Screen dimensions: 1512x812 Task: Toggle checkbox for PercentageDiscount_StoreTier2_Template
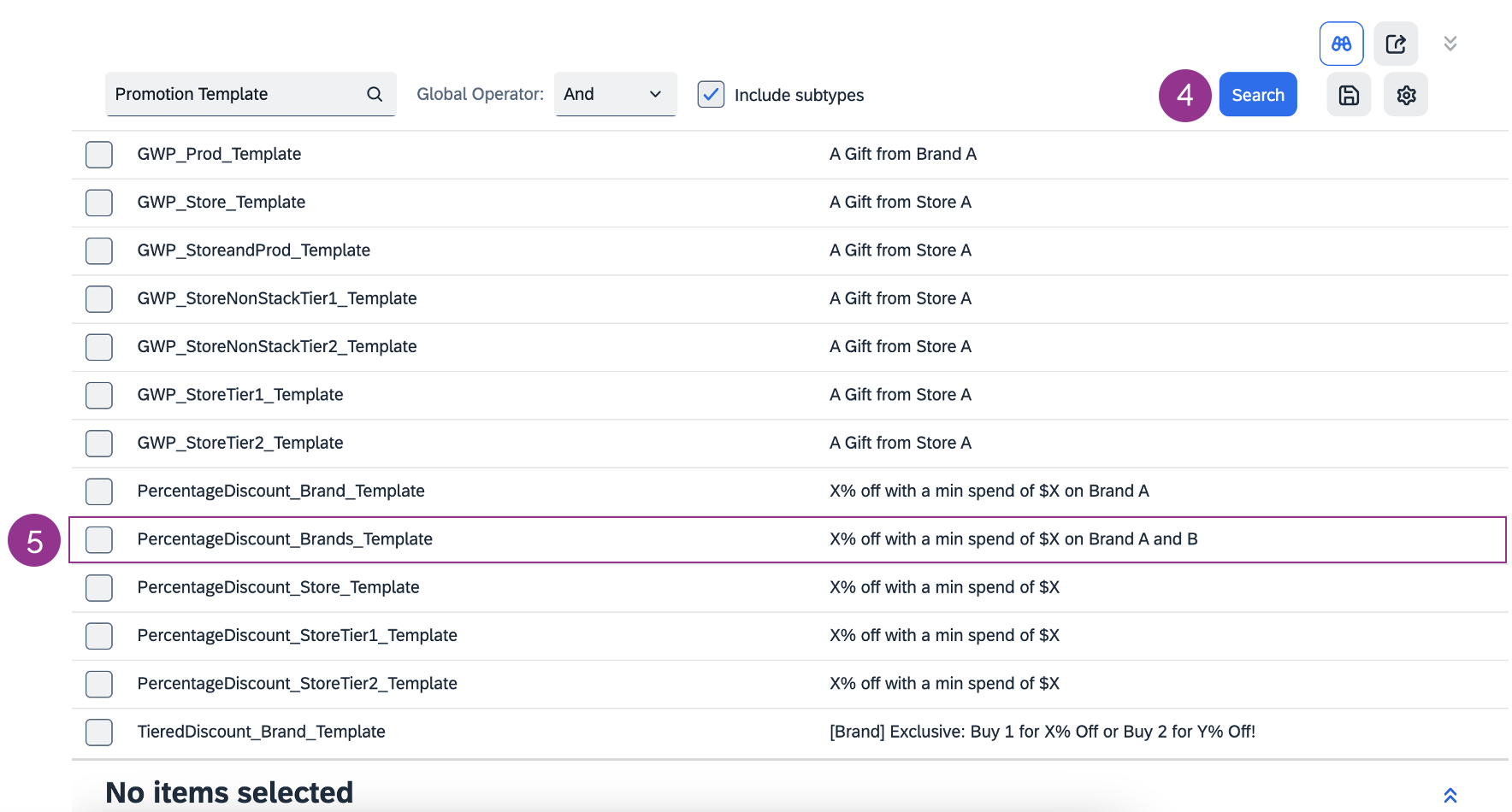[99, 684]
